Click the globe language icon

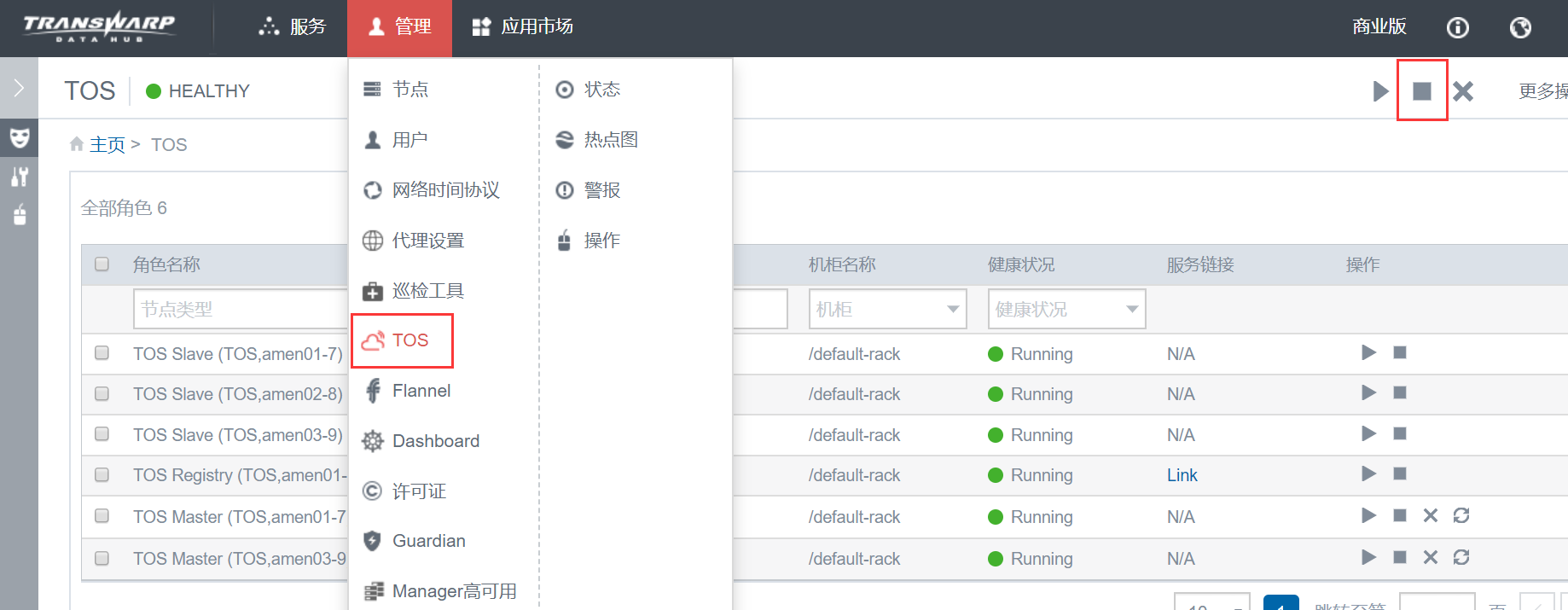[1520, 28]
